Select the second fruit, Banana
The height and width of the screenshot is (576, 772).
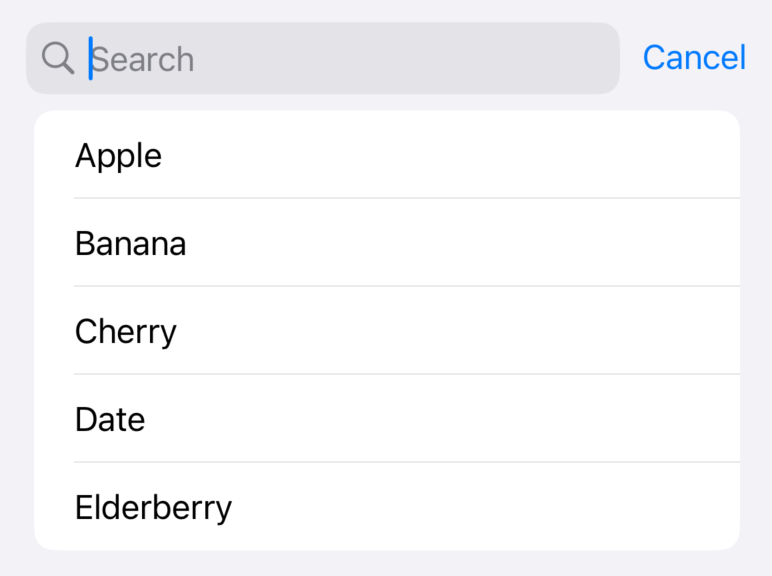coord(131,243)
